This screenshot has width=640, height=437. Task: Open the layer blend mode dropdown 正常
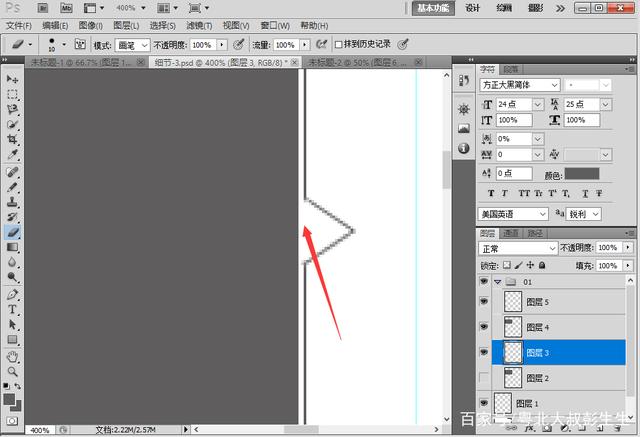(518, 248)
